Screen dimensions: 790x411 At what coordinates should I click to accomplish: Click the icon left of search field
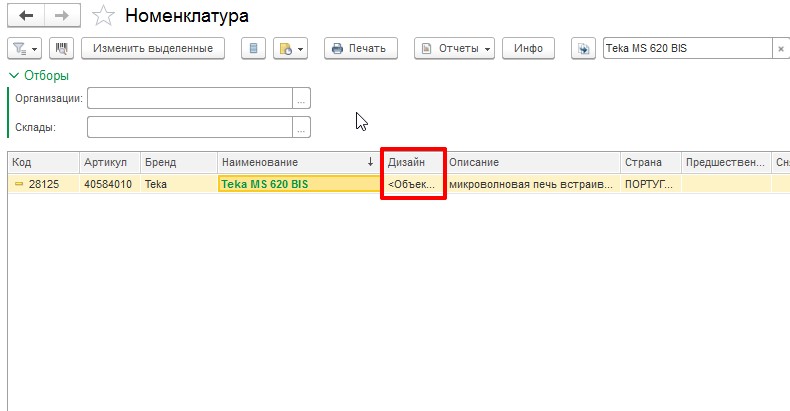[583, 48]
